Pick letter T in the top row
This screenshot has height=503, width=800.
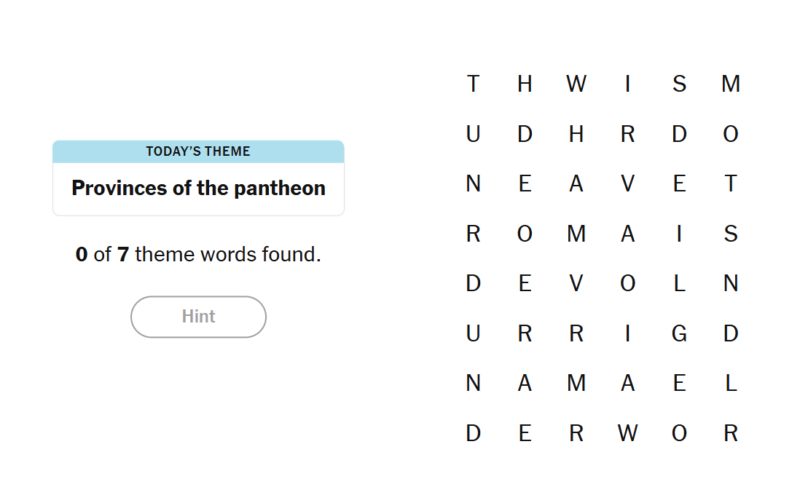[x=473, y=85]
